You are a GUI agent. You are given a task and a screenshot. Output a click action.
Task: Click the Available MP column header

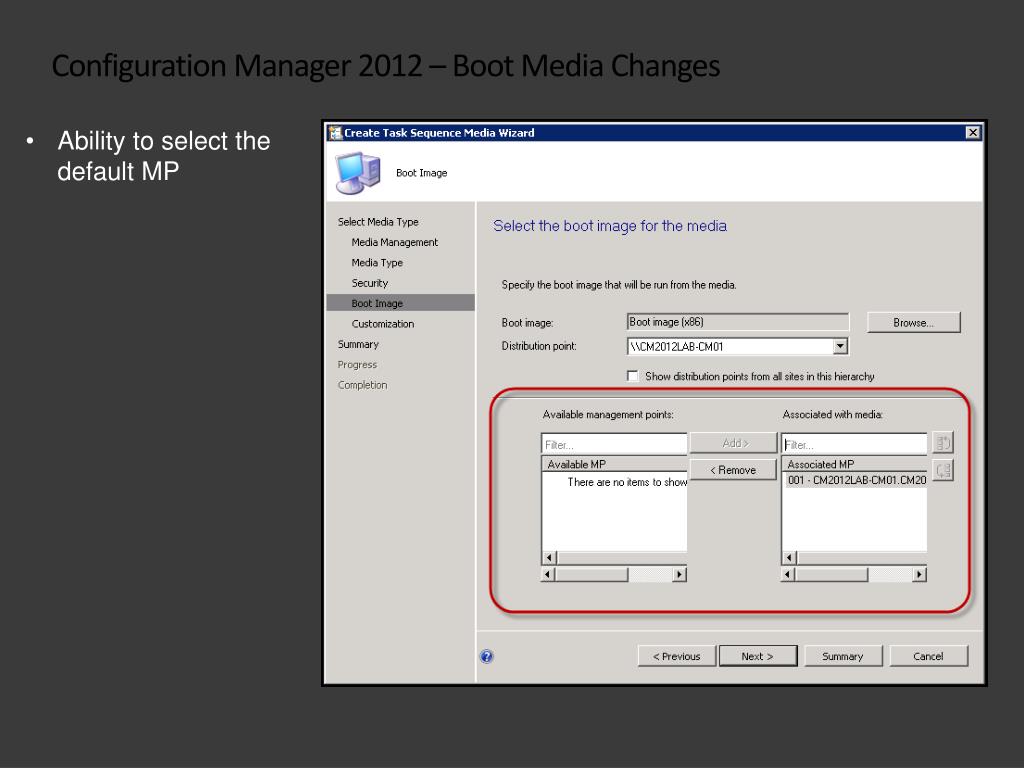614,464
